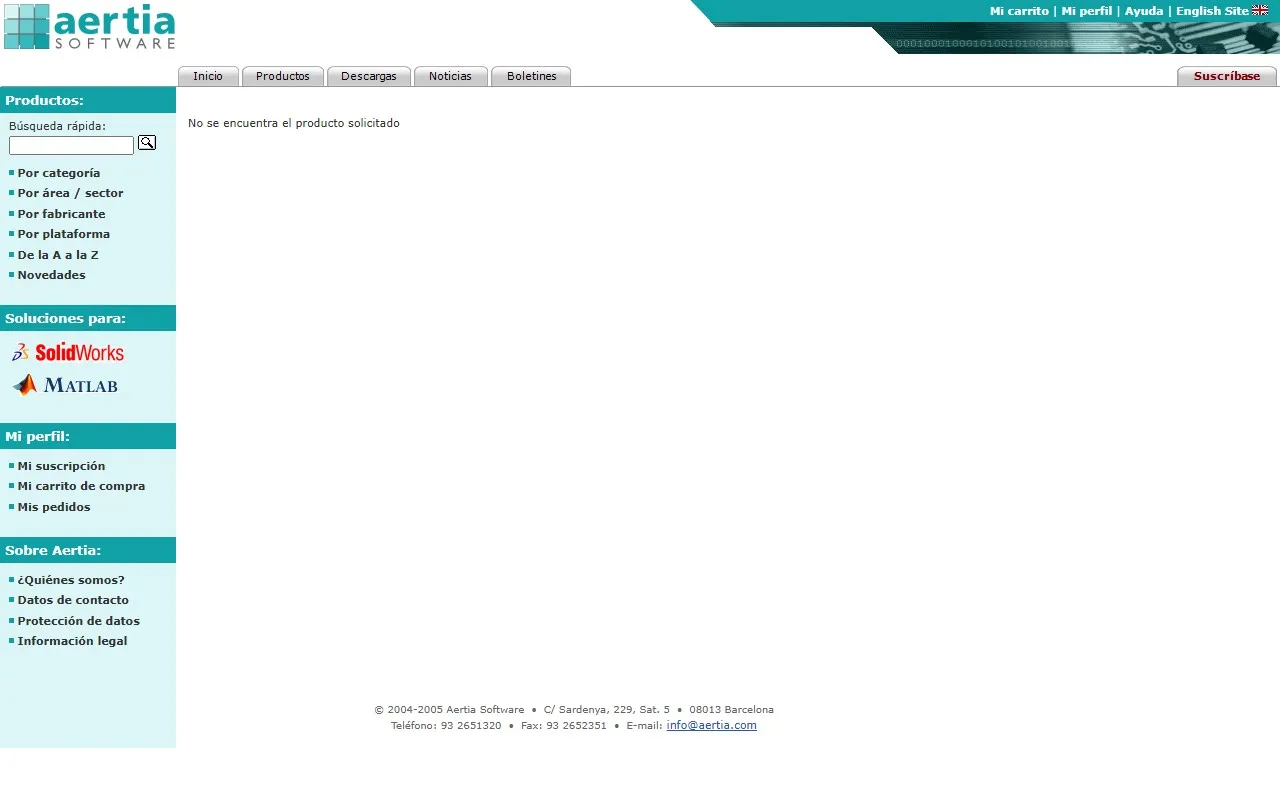Open the MATLAB solutions logo

pyautogui.click(x=66, y=385)
